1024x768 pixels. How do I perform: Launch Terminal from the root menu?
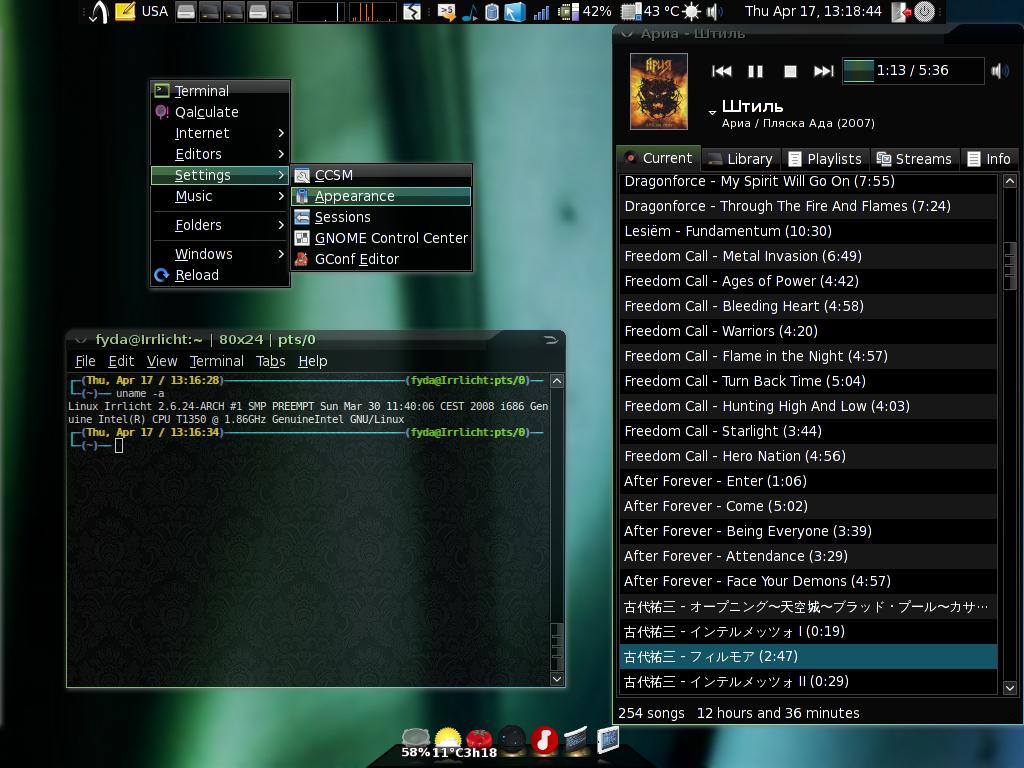tap(220, 91)
